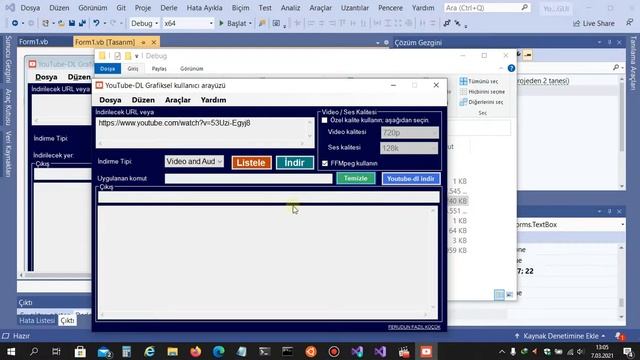Click the Save icon in VS toolbar
640x360 pixels.
pyautogui.click(x=72, y=23)
